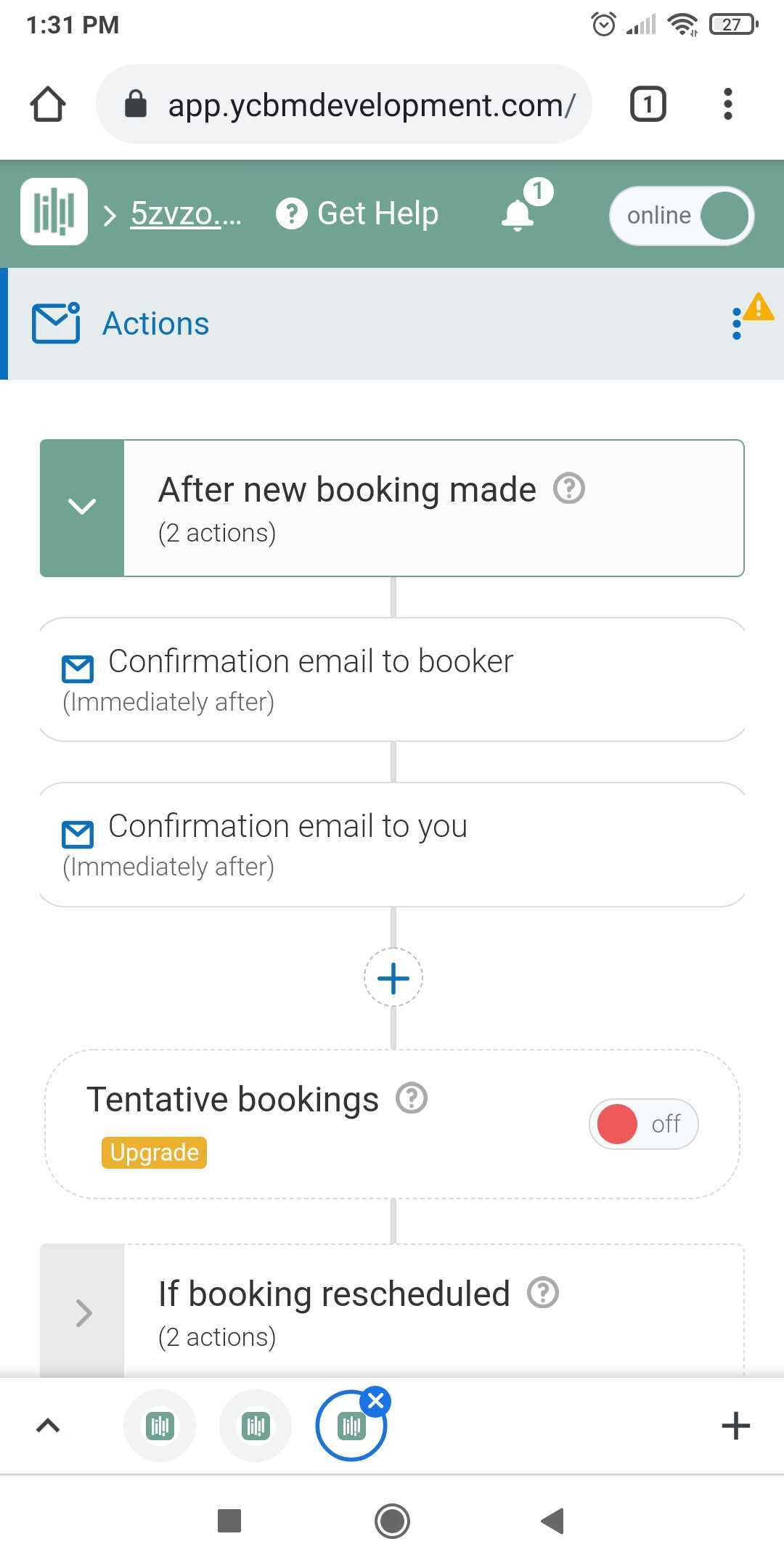Click the help icon beside After new booking made
This screenshot has width=784, height=1568.
(569, 489)
